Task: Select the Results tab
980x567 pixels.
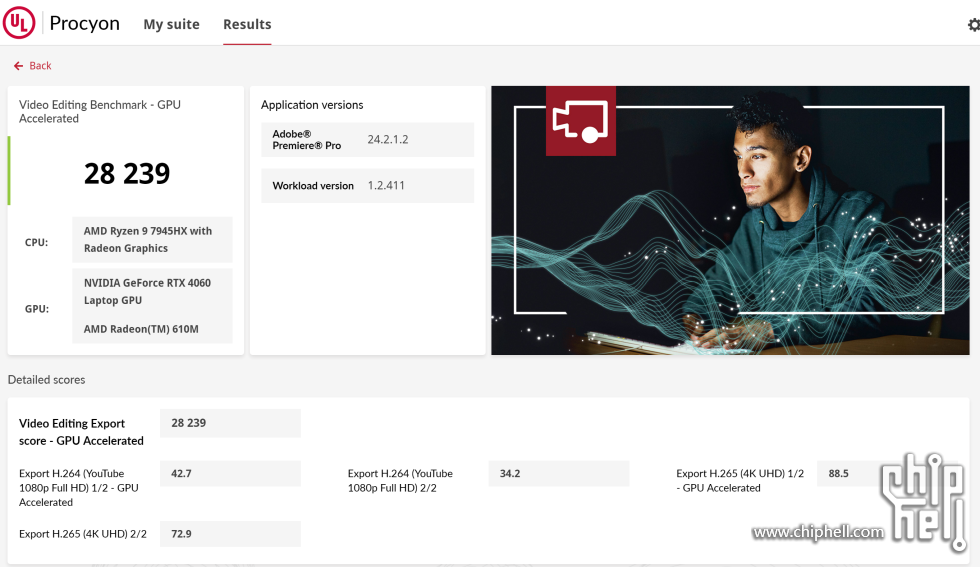Action: (x=247, y=24)
